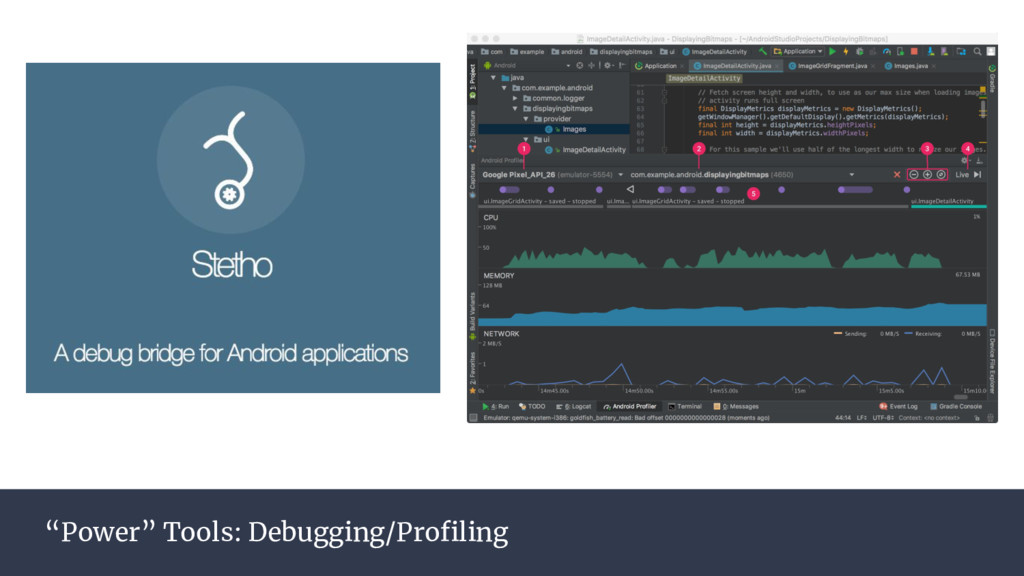Open the Favorites side panel
The image size is (1024, 576).
[x=473, y=372]
